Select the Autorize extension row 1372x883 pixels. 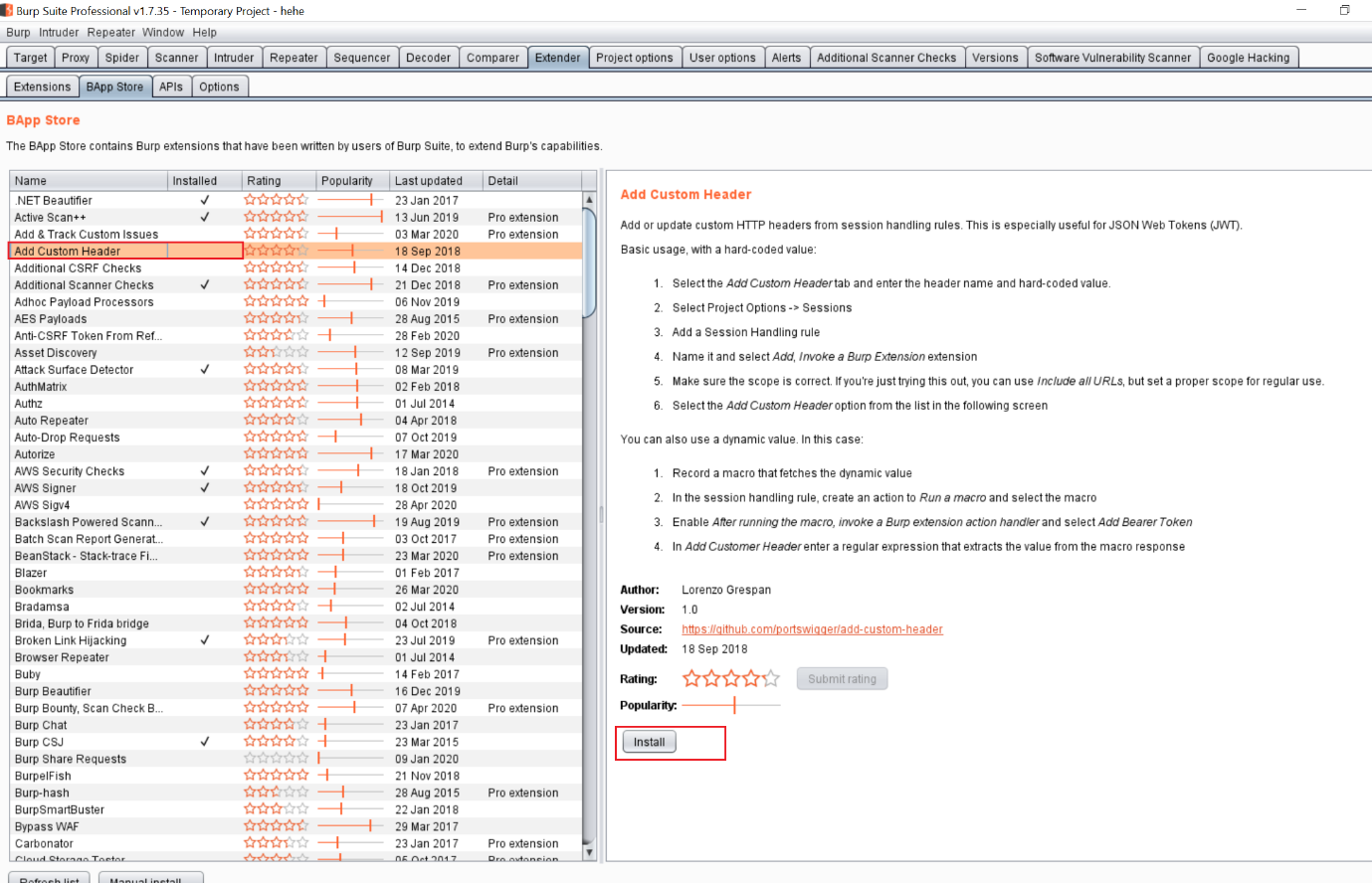[x=35, y=454]
